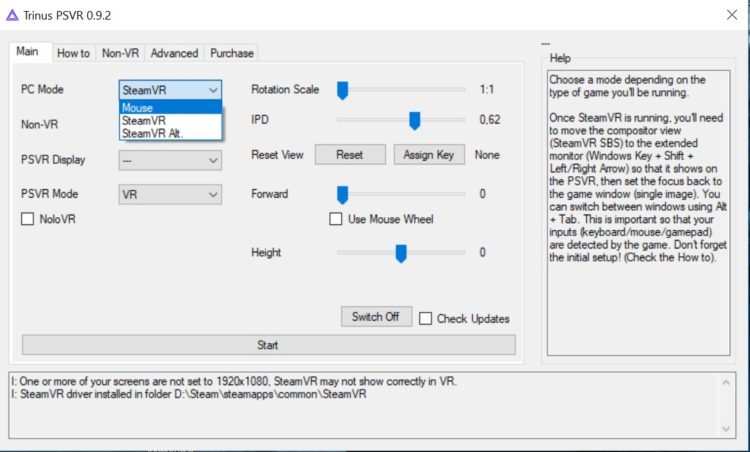Click the Height slider handle

(401, 253)
